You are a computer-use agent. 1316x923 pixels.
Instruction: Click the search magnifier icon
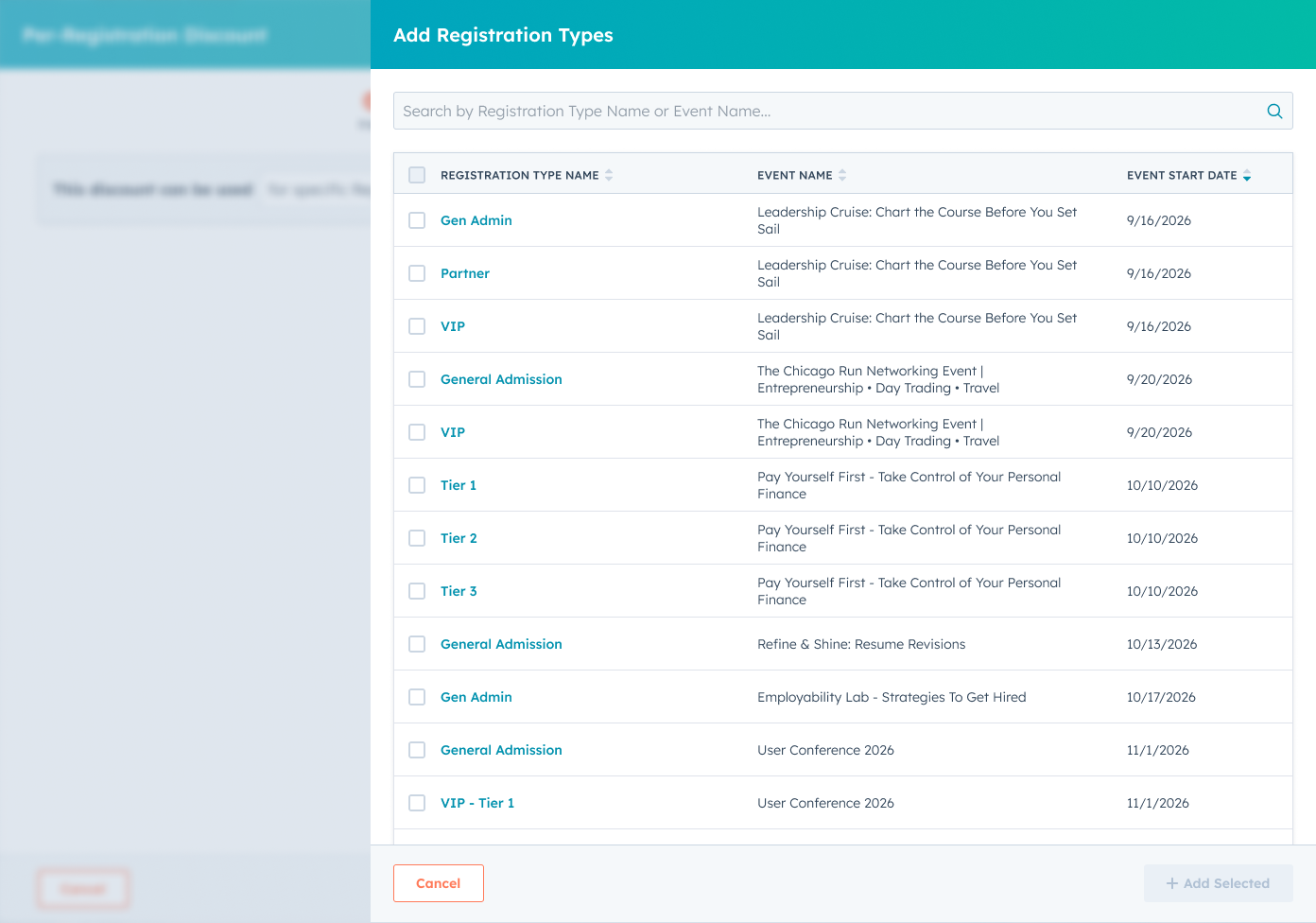tap(1274, 112)
